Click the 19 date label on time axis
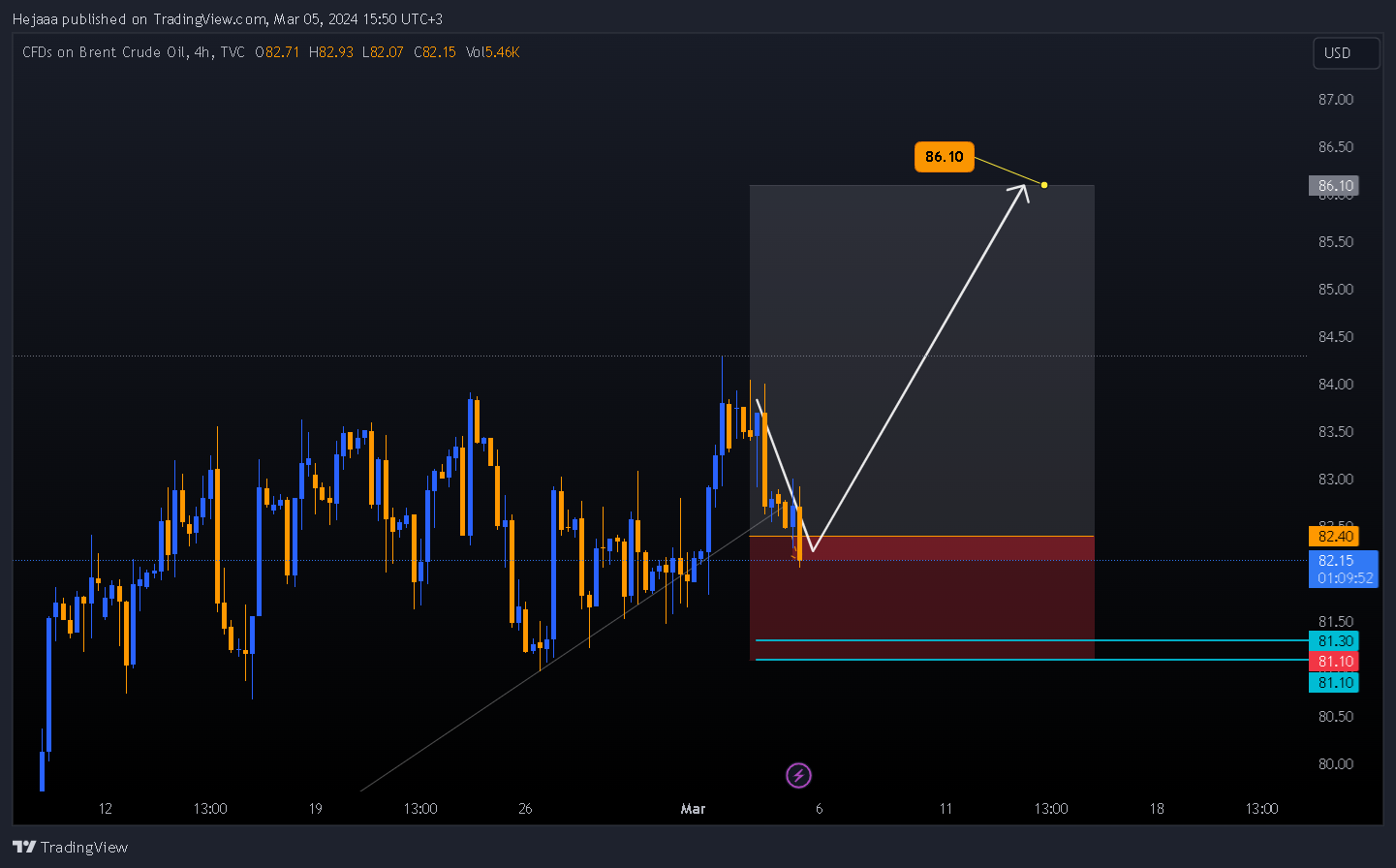Viewport: 1396px width, 868px height. pos(315,808)
